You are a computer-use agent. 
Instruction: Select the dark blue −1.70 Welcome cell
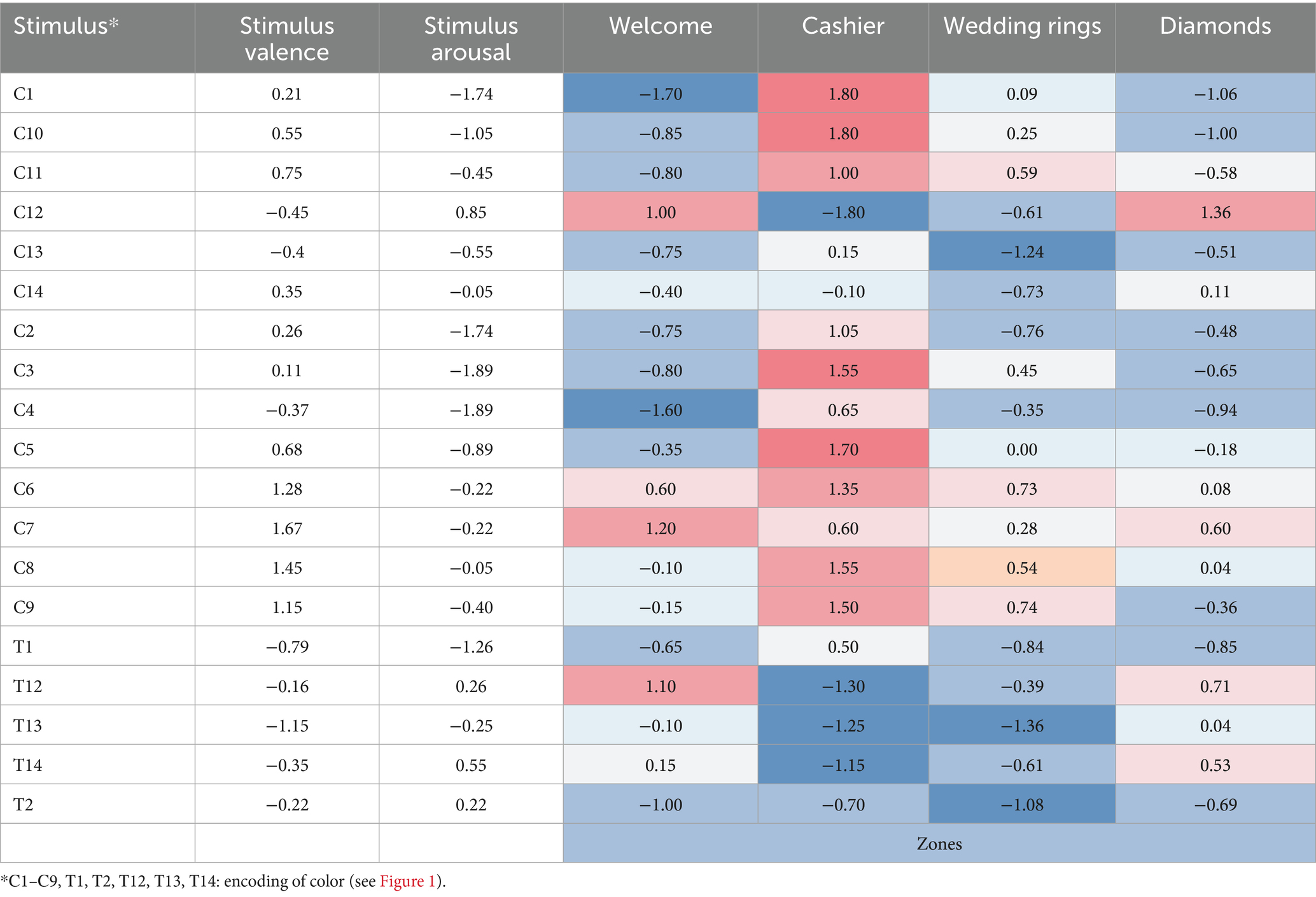tap(660, 94)
